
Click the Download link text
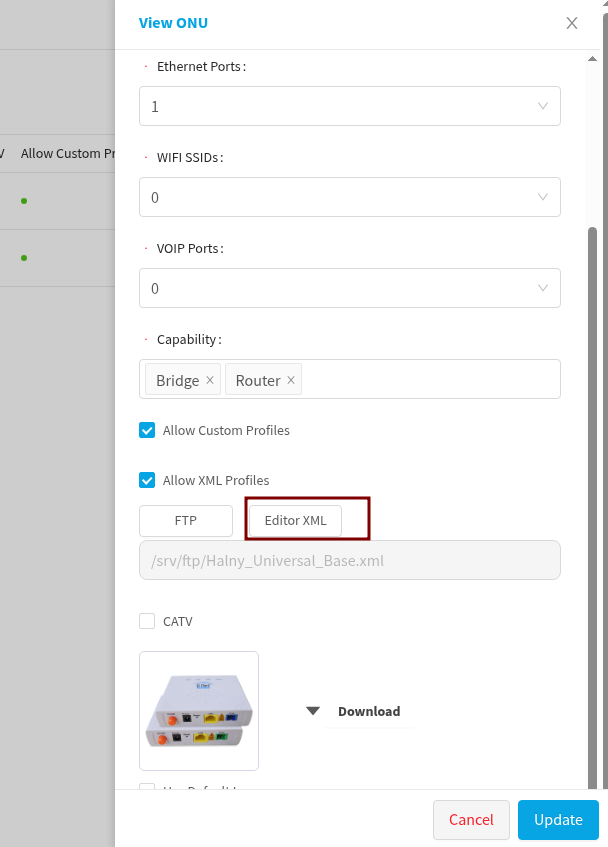tap(369, 712)
